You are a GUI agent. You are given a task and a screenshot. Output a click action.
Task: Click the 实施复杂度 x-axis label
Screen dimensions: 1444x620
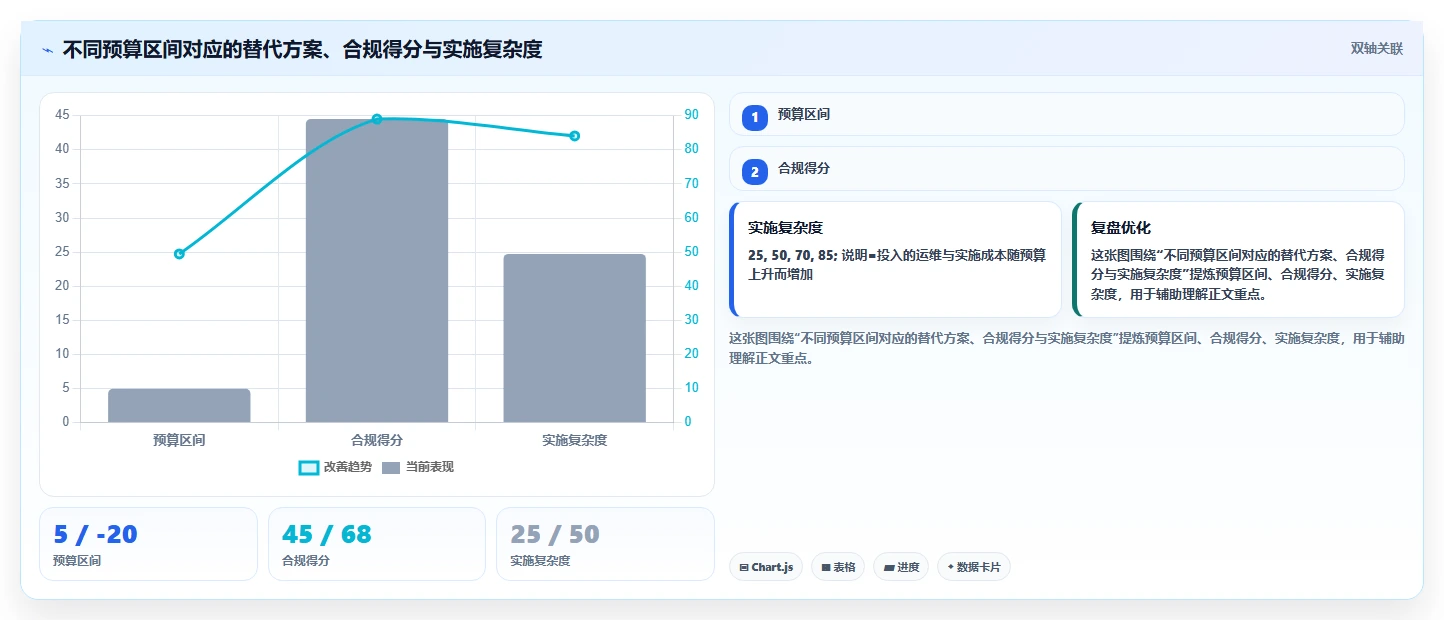[x=574, y=440]
